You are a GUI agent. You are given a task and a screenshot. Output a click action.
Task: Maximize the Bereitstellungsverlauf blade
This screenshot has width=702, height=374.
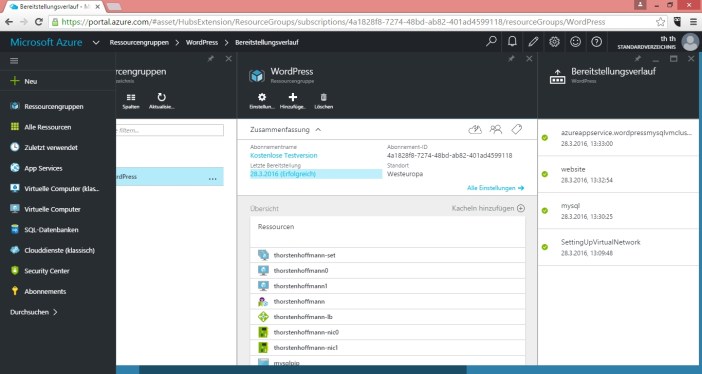coord(673,59)
